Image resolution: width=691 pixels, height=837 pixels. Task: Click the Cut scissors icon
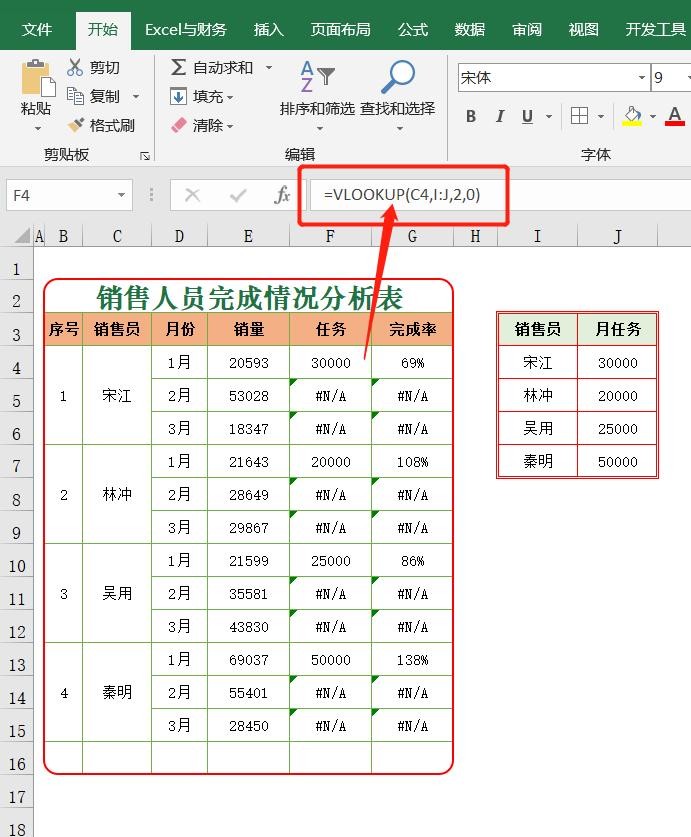[x=75, y=67]
